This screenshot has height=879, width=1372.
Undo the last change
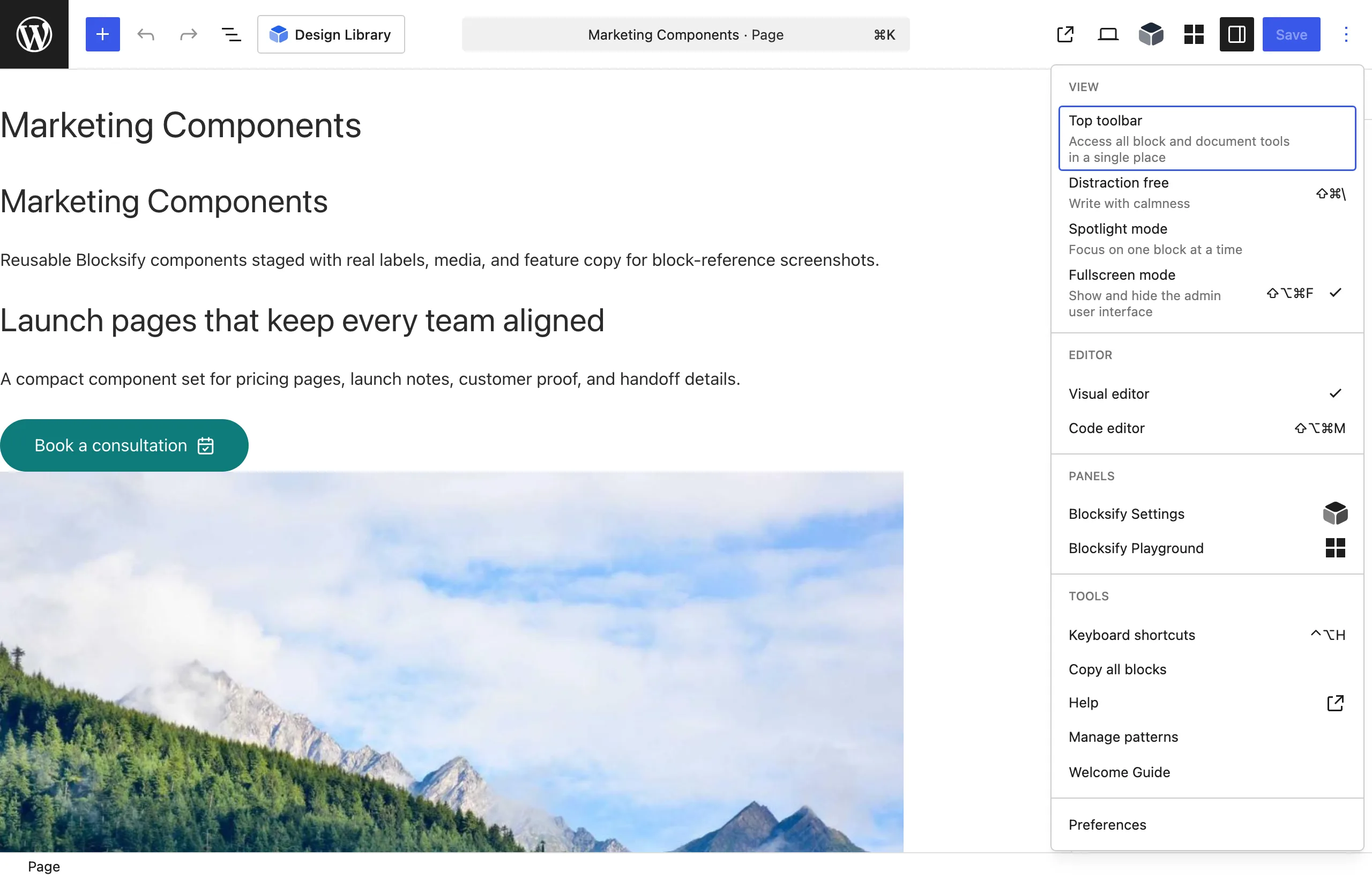[146, 34]
